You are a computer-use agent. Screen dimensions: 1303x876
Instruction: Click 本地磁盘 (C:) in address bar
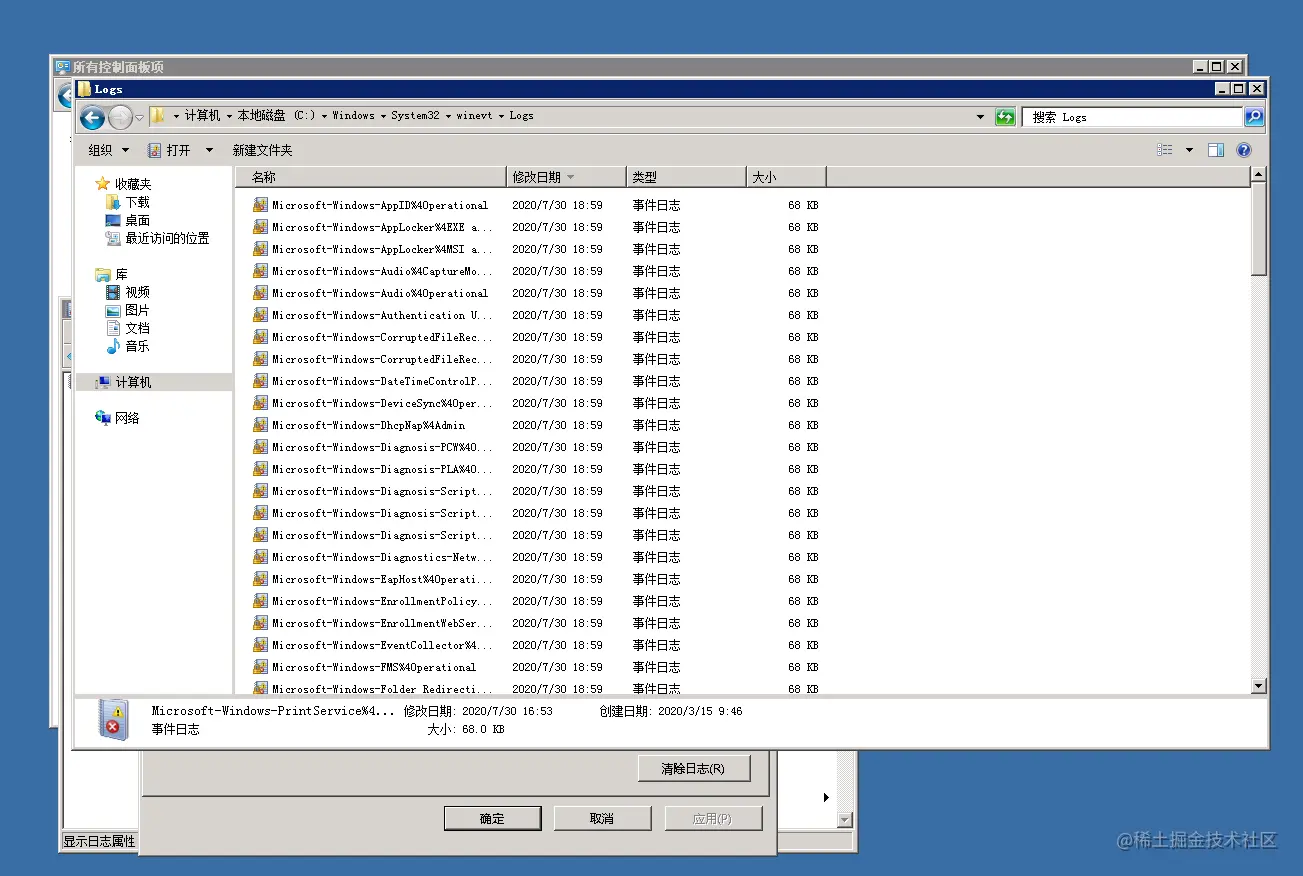point(276,116)
